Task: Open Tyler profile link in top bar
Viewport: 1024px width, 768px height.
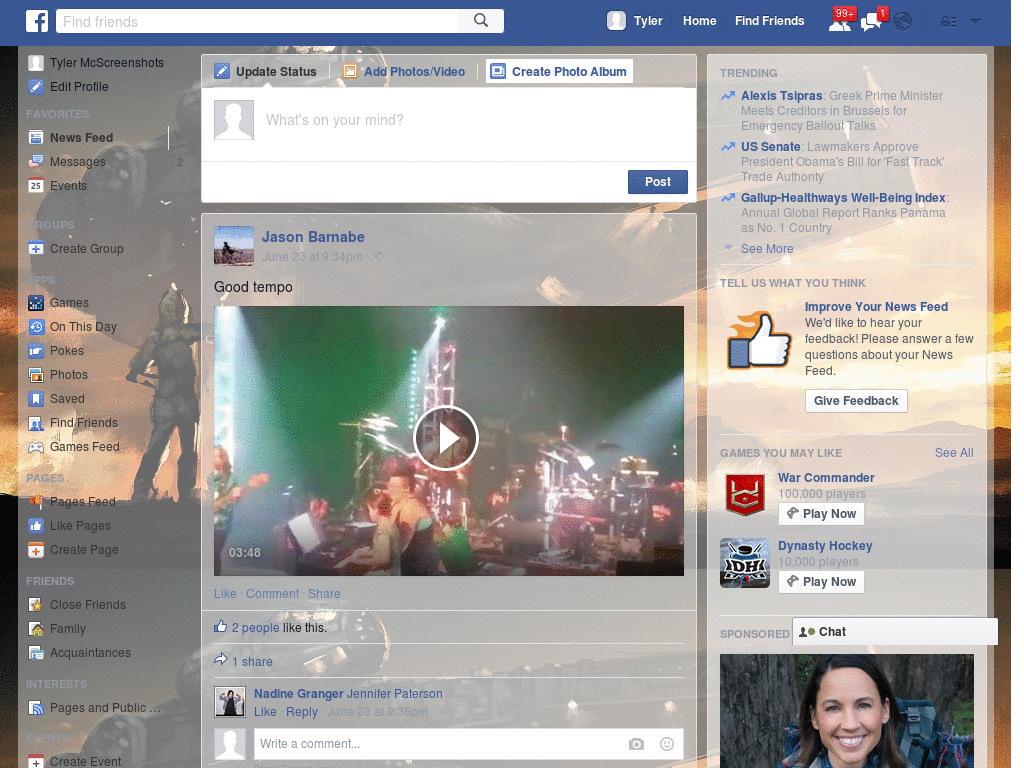Action: click(648, 21)
